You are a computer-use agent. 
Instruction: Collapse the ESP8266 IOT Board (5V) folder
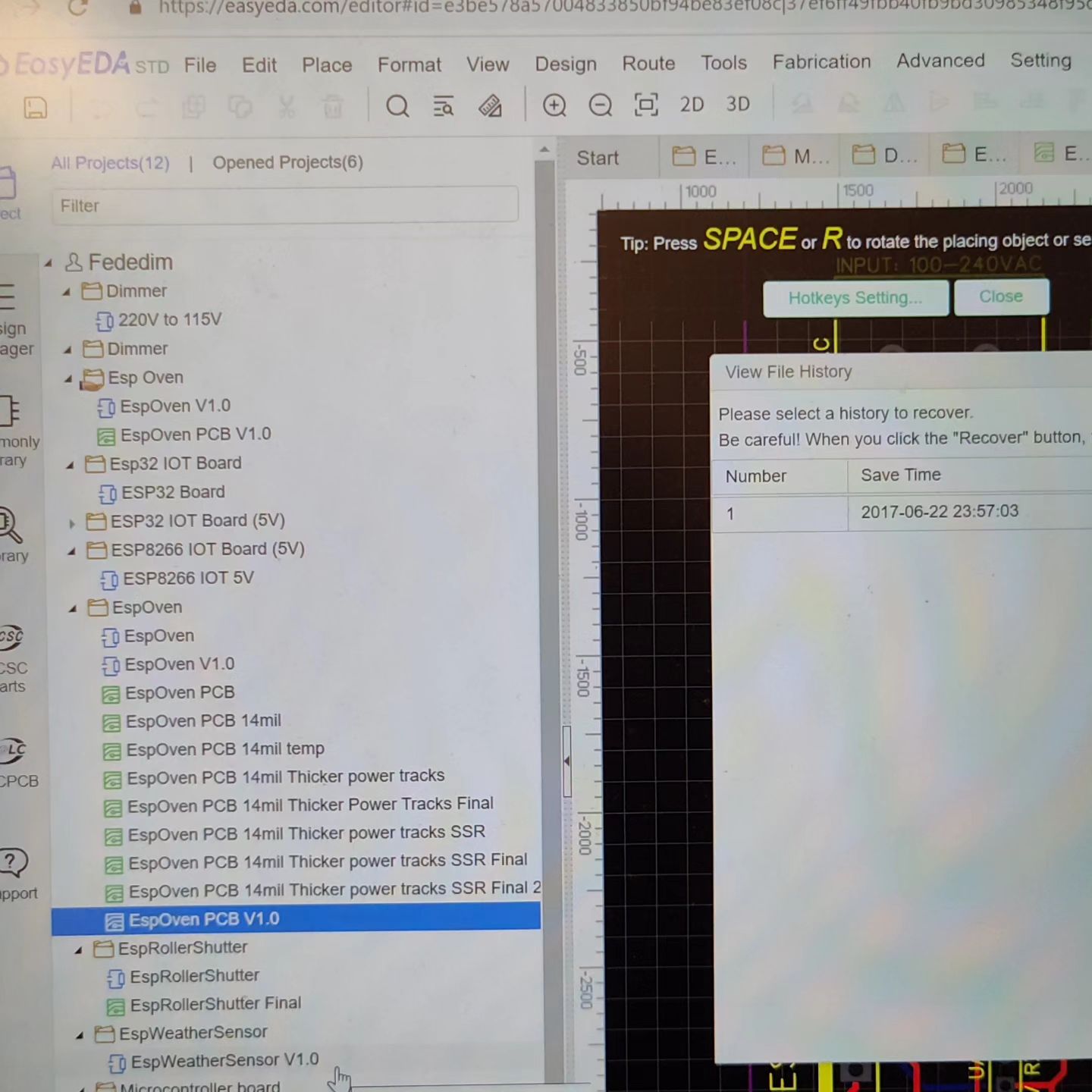click(72, 551)
